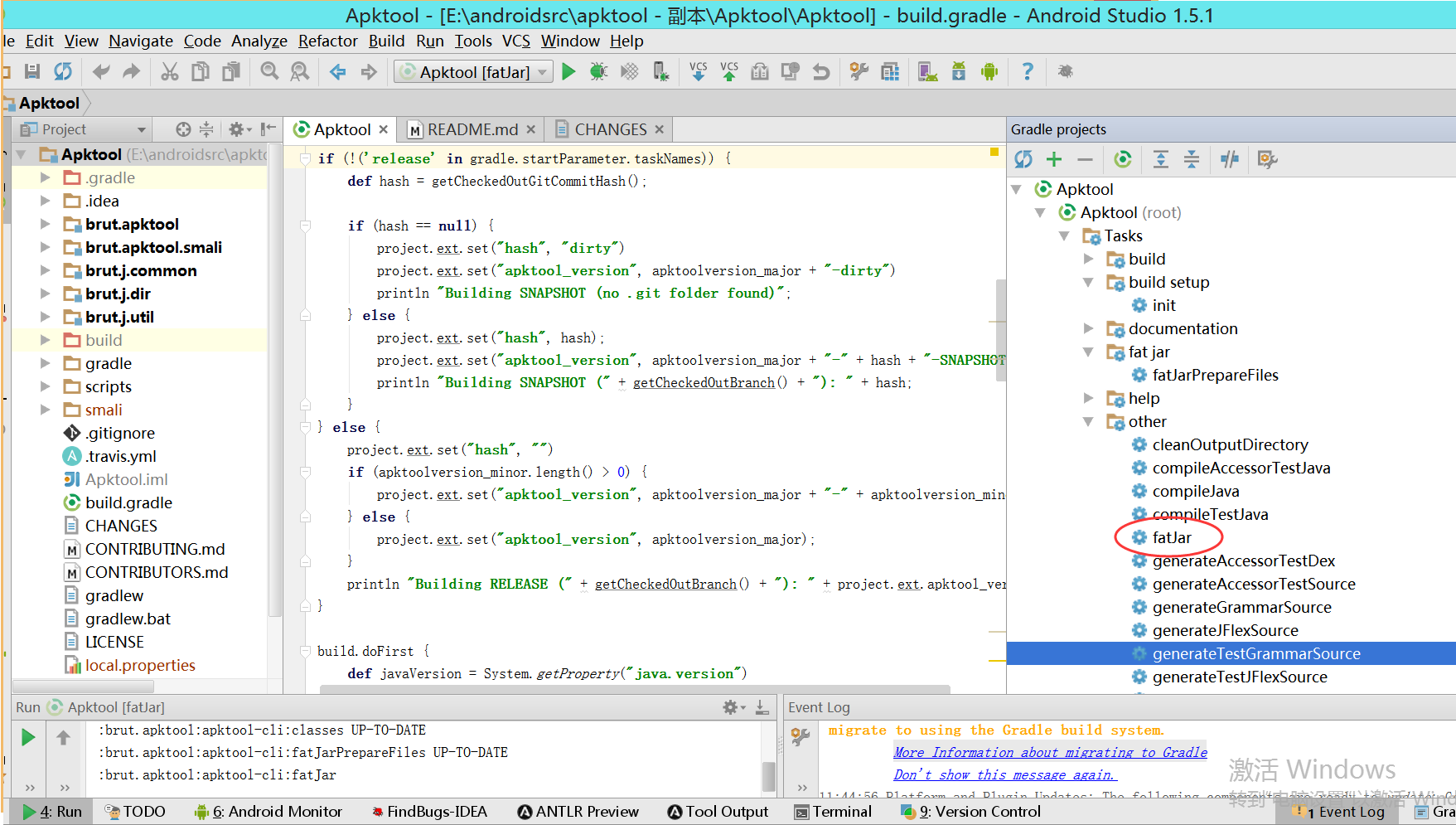Open the Terminal tool window
This screenshot has height=825, width=1456.
point(833,812)
